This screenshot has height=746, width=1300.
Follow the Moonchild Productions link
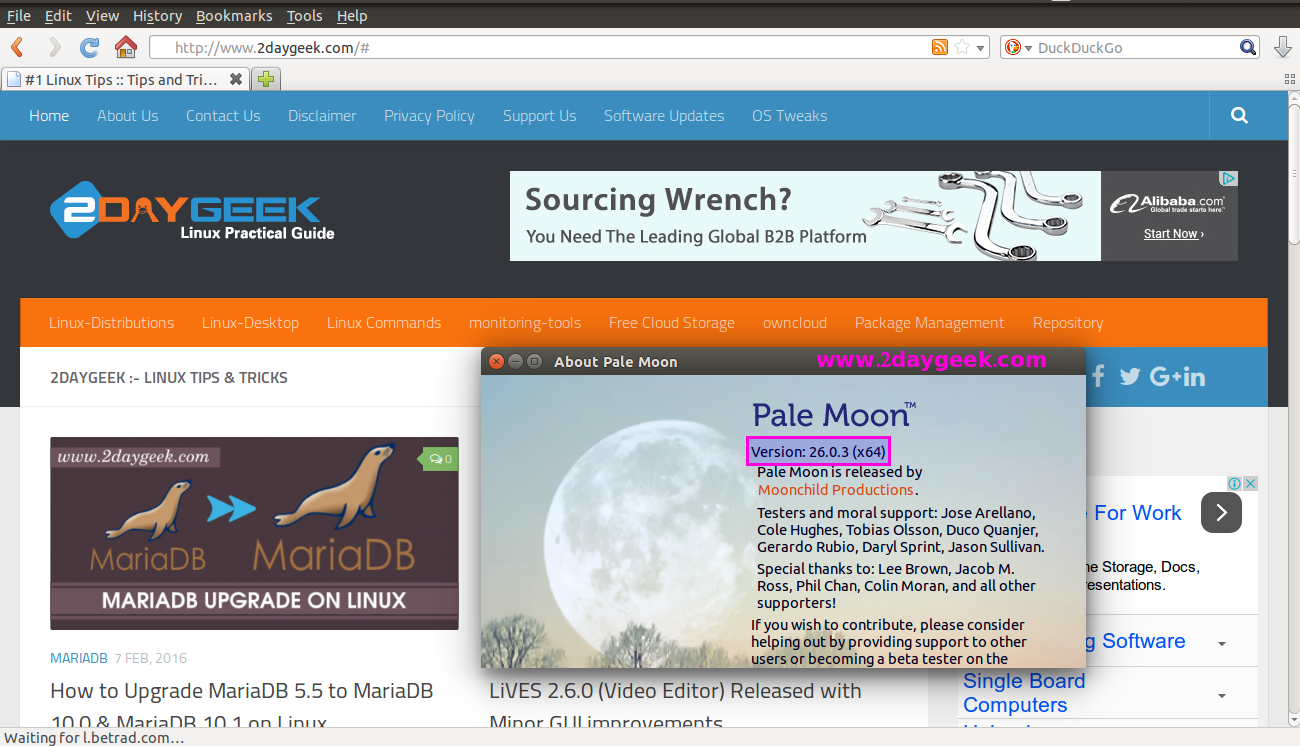tap(836, 490)
